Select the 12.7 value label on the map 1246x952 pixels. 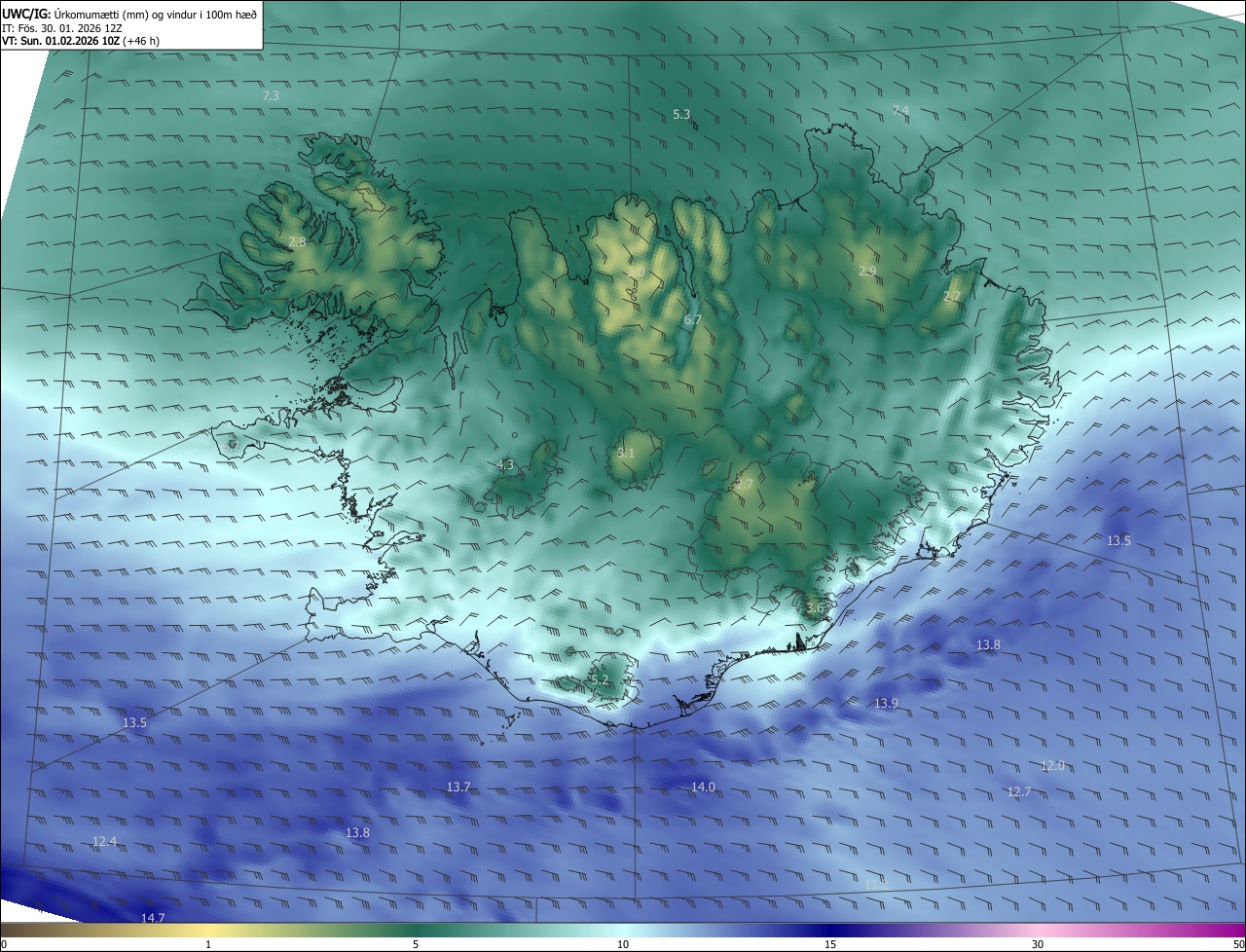1019,791
